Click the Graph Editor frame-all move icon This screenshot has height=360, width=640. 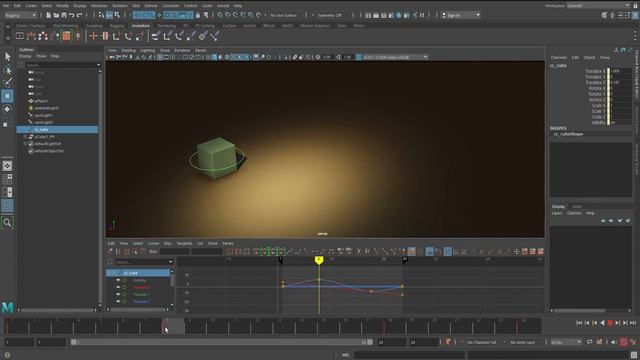pyautogui.click(x=516, y=252)
